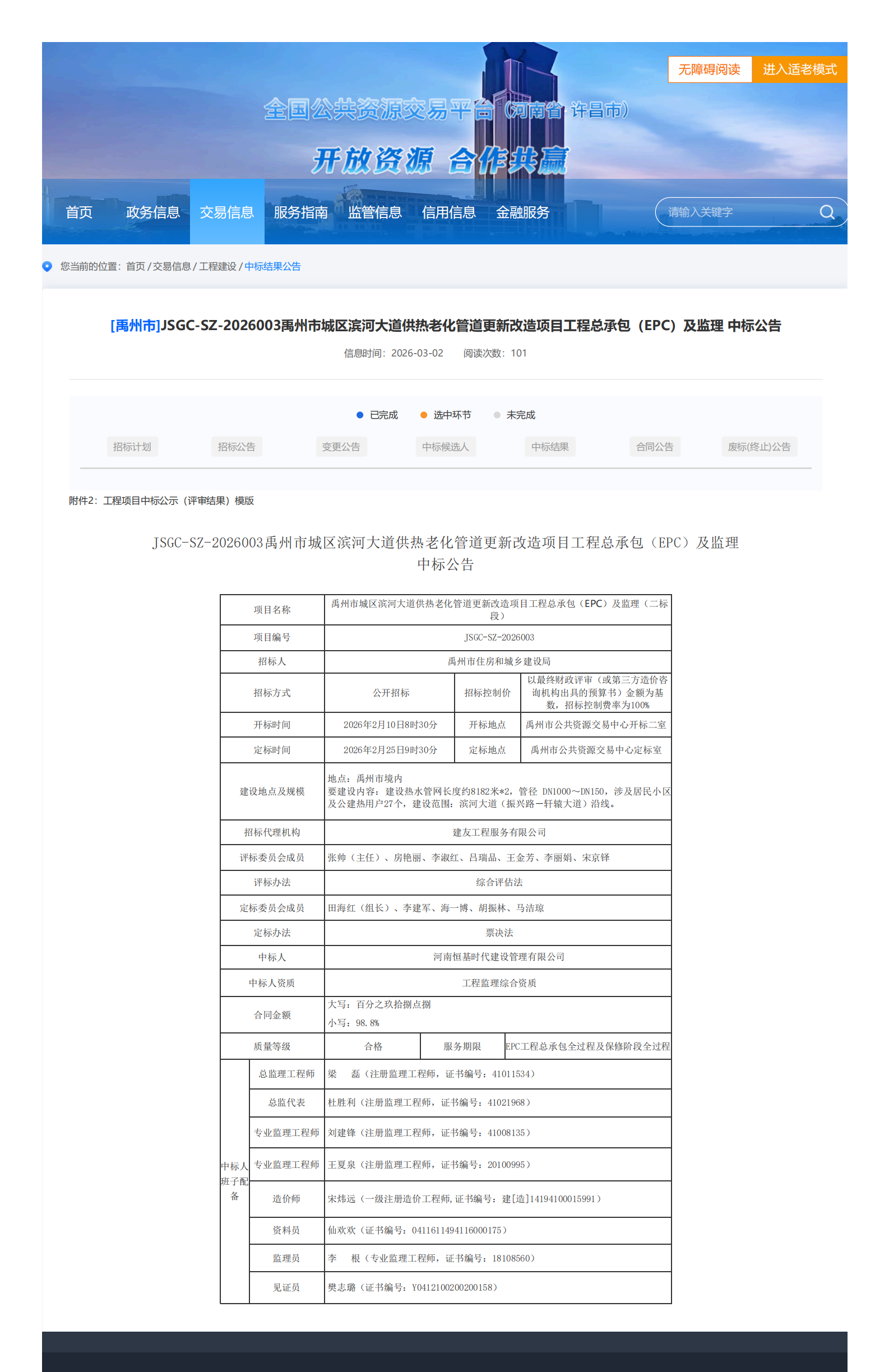
Task: Select the 交易信息 navigation tab
Action: (226, 212)
